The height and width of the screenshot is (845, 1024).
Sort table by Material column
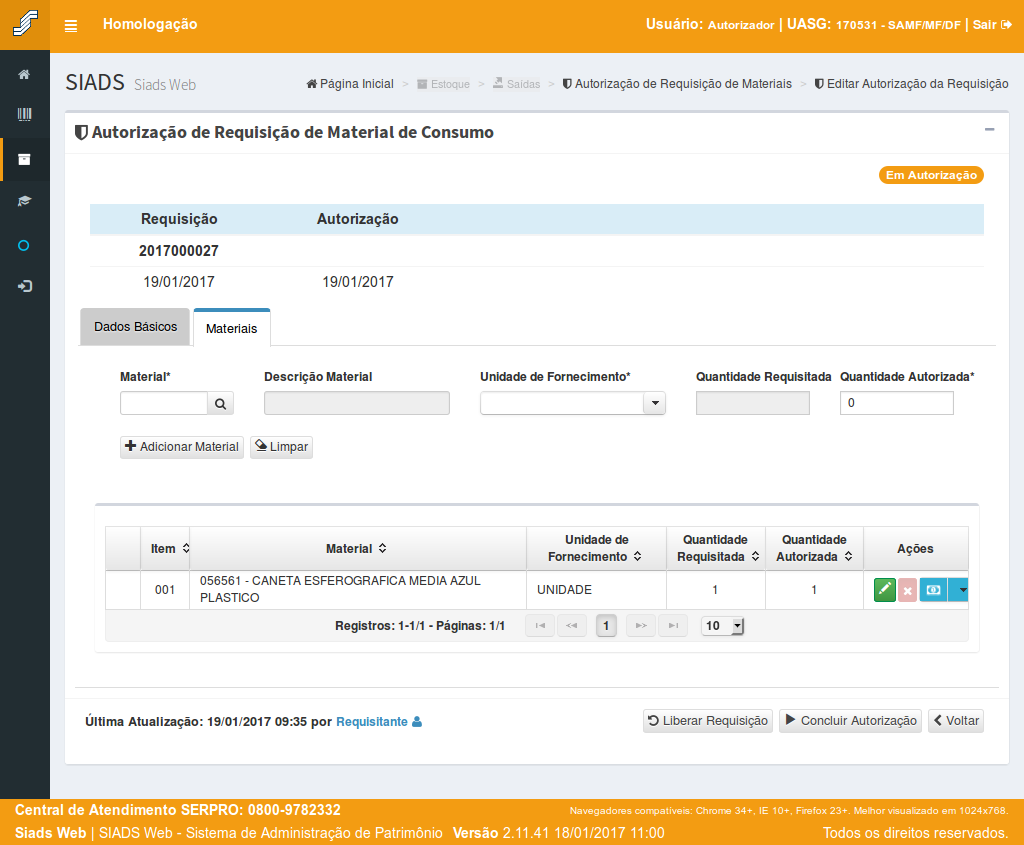(383, 549)
